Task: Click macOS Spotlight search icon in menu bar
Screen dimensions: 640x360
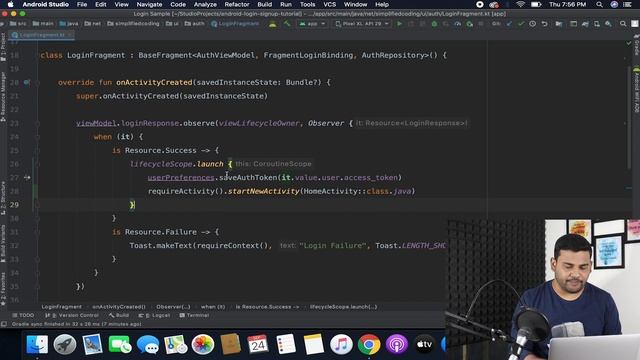Action: [x=599, y=4]
